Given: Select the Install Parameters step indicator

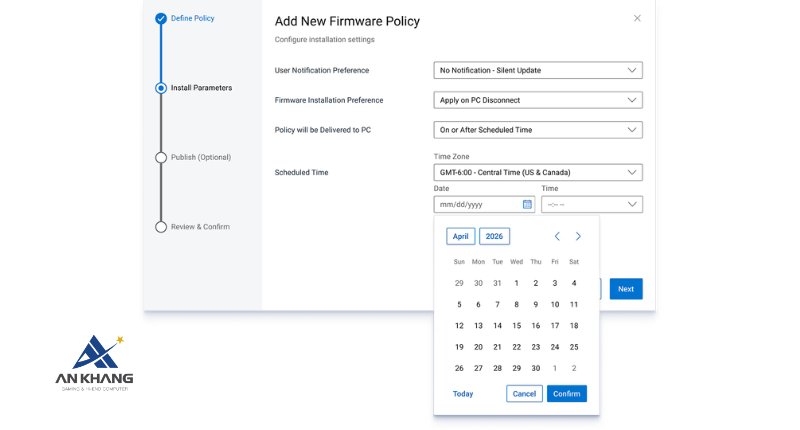Looking at the screenshot, I should [161, 88].
